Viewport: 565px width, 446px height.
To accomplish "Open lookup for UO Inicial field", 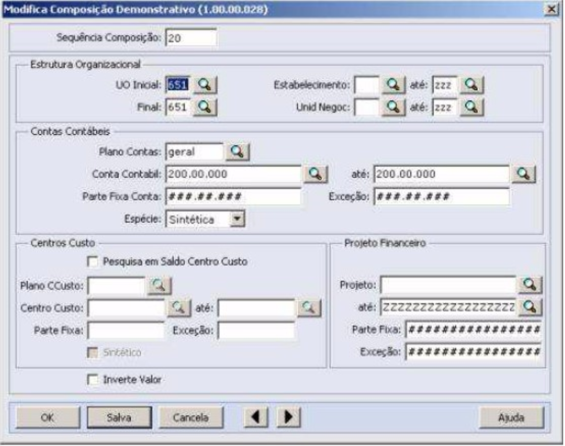I will point(205,85).
